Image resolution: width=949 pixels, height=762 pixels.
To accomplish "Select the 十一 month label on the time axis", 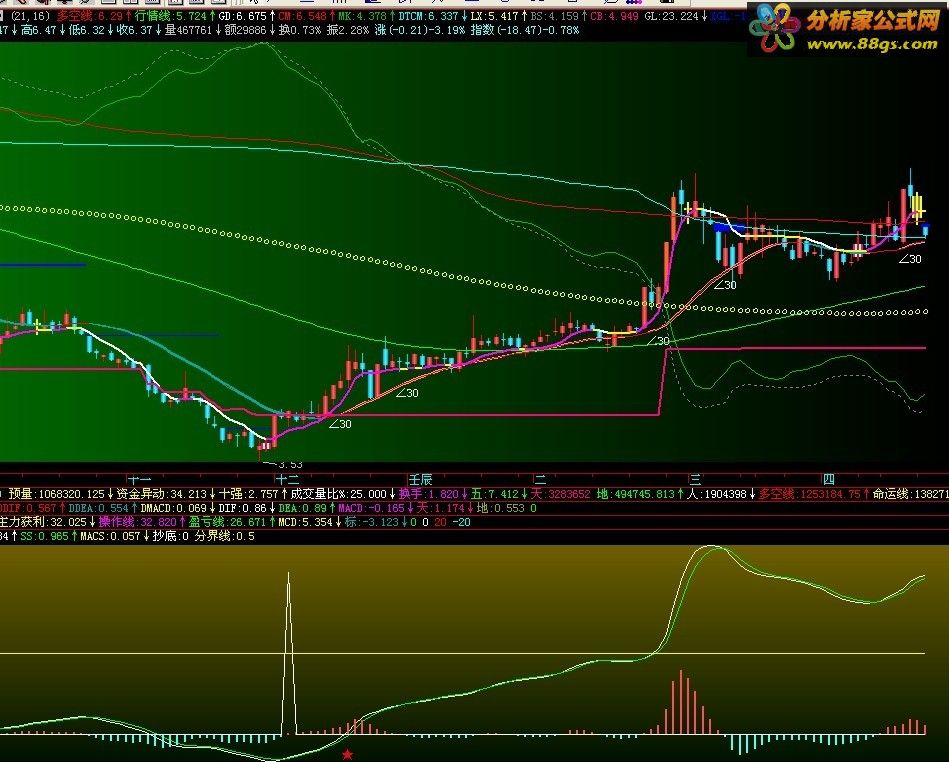I will pos(139,479).
